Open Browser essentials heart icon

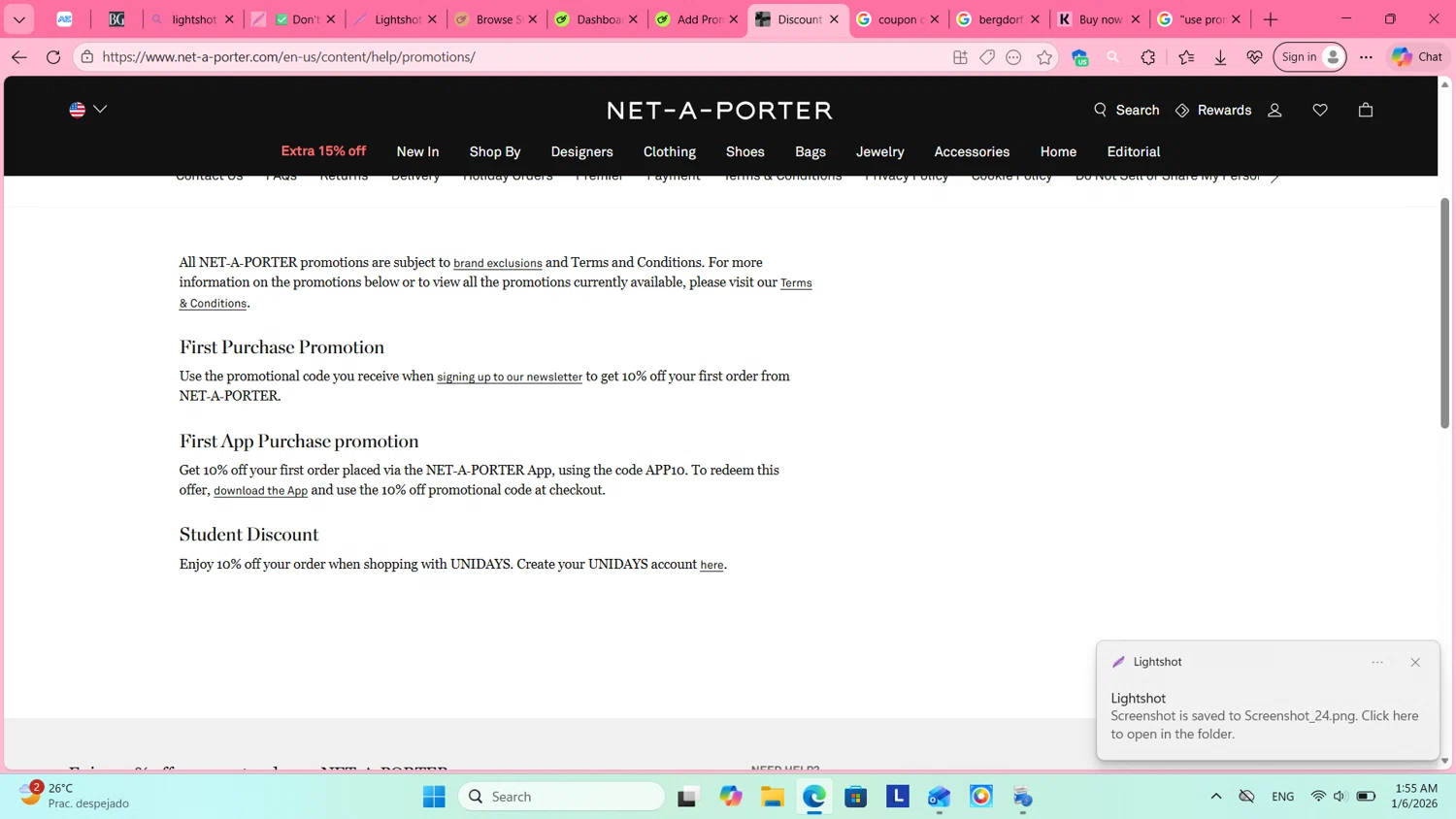coord(1254,57)
